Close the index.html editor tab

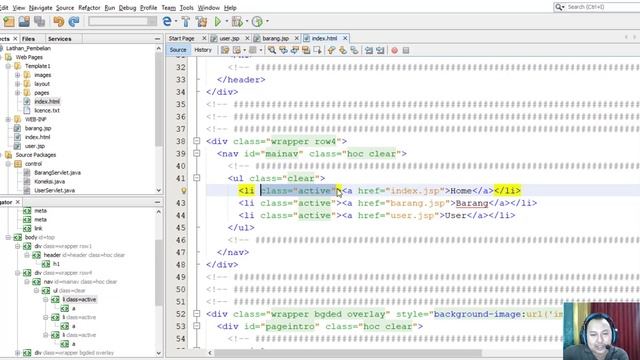click(345, 38)
